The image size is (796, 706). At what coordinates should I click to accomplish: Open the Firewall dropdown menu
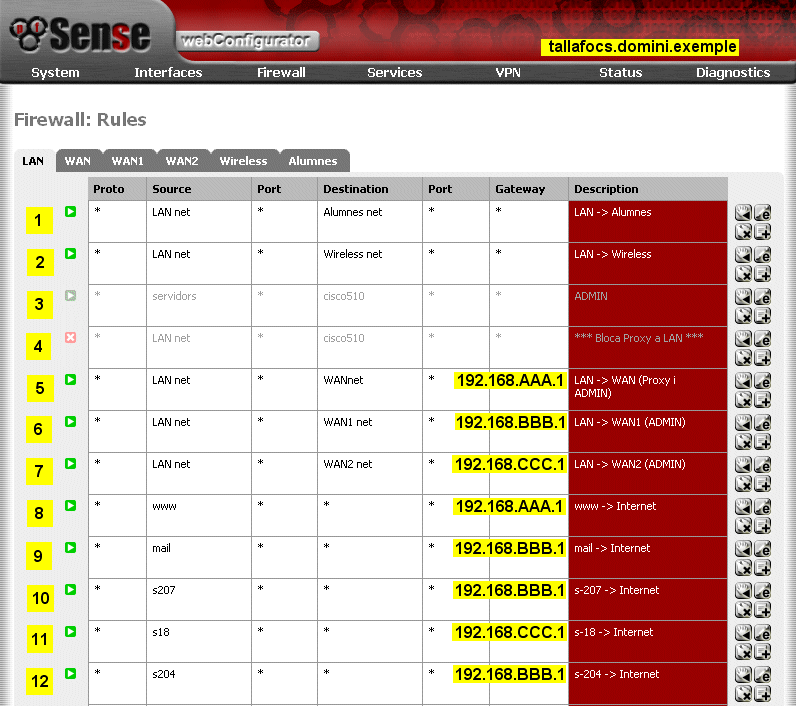[x=281, y=72]
